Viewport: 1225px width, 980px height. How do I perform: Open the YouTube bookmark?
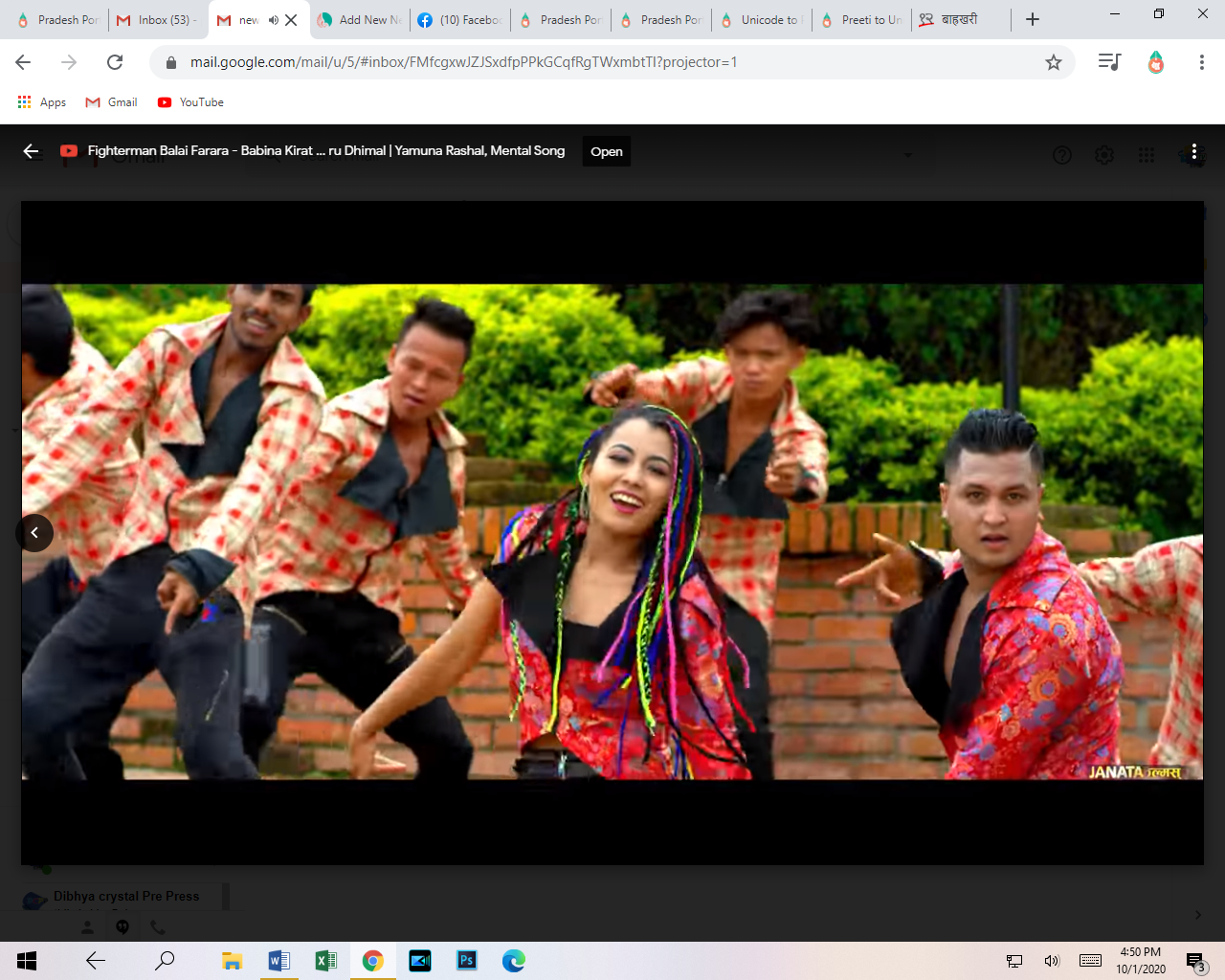[x=190, y=102]
